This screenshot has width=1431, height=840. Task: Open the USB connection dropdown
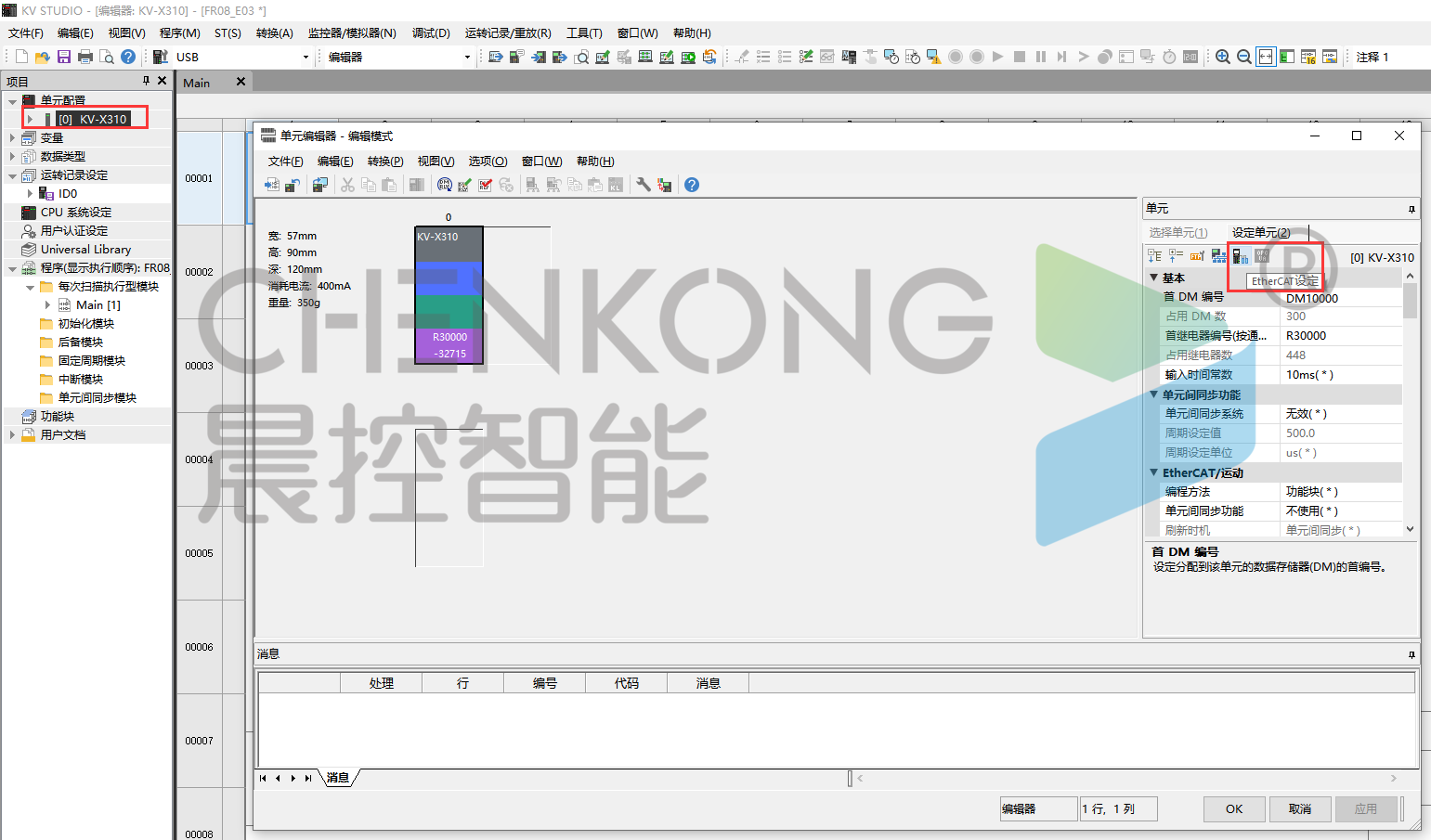coord(306,57)
